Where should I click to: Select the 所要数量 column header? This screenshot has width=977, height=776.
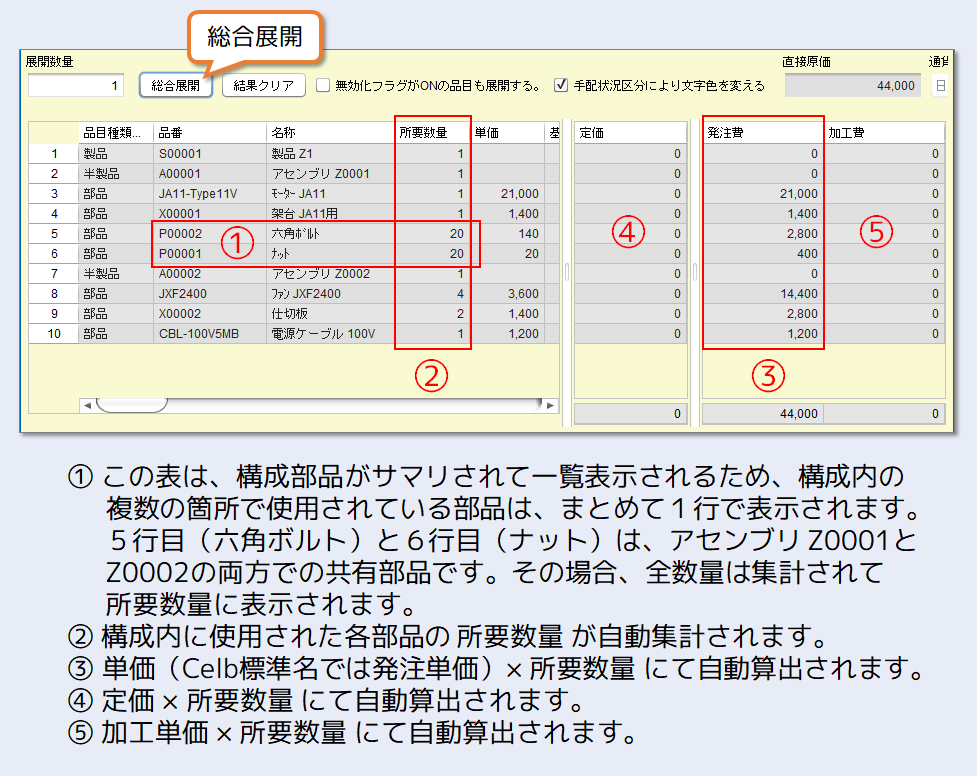[432, 133]
